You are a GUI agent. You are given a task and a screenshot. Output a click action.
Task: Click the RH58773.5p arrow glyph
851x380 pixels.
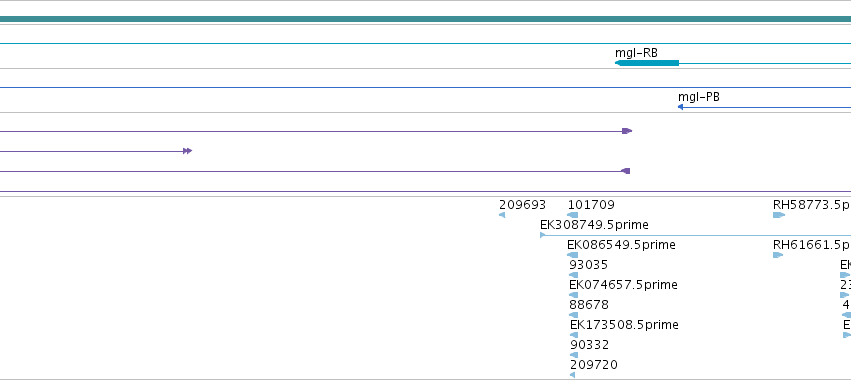click(779, 215)
